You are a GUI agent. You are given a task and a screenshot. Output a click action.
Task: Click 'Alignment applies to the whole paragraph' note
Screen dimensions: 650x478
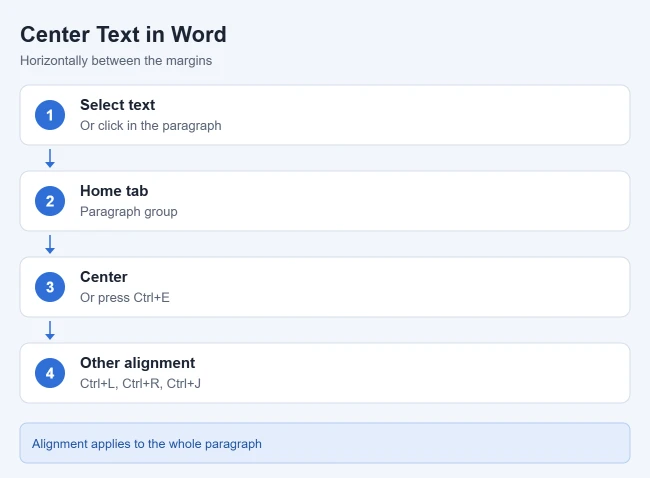coord(147,444)
